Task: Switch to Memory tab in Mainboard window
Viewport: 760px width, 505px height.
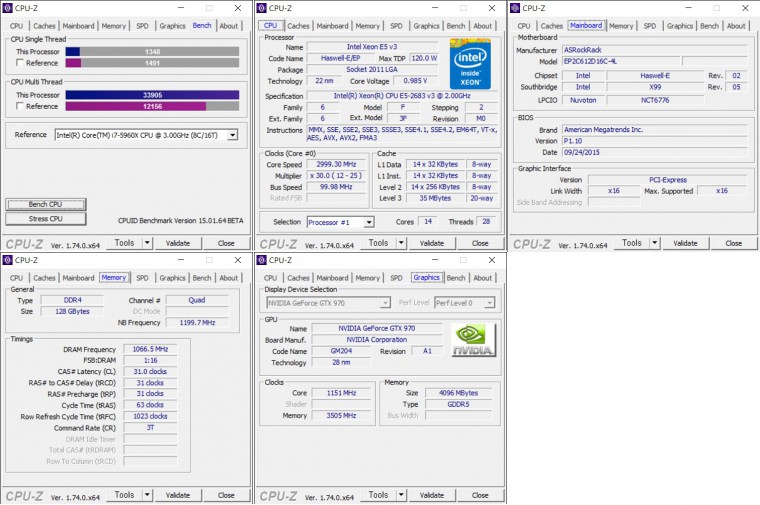Action: pyautogui.click(x=621, y=26)
